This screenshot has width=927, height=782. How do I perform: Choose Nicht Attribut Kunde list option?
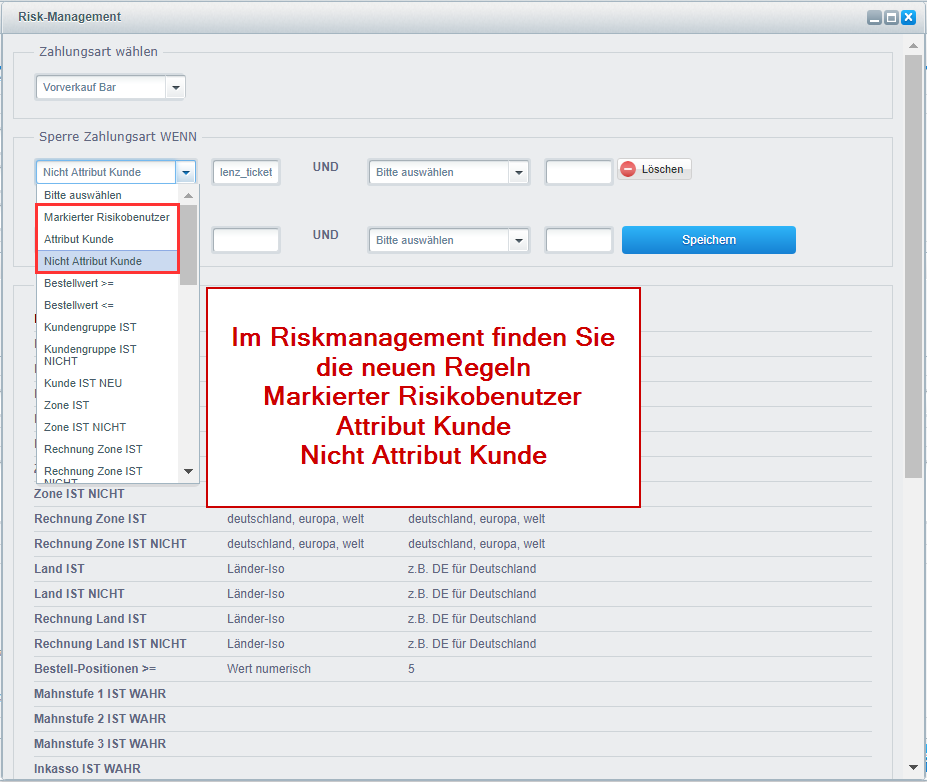click(107, 261)
